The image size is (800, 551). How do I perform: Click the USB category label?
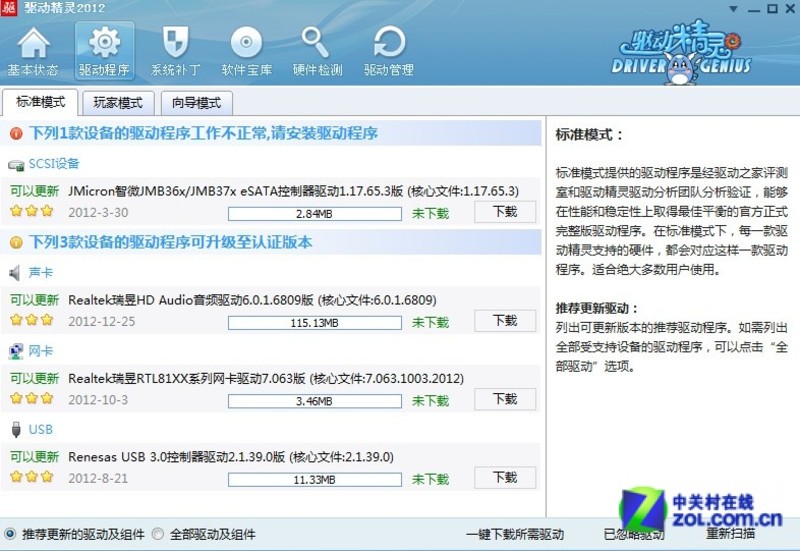coord(41,430)
